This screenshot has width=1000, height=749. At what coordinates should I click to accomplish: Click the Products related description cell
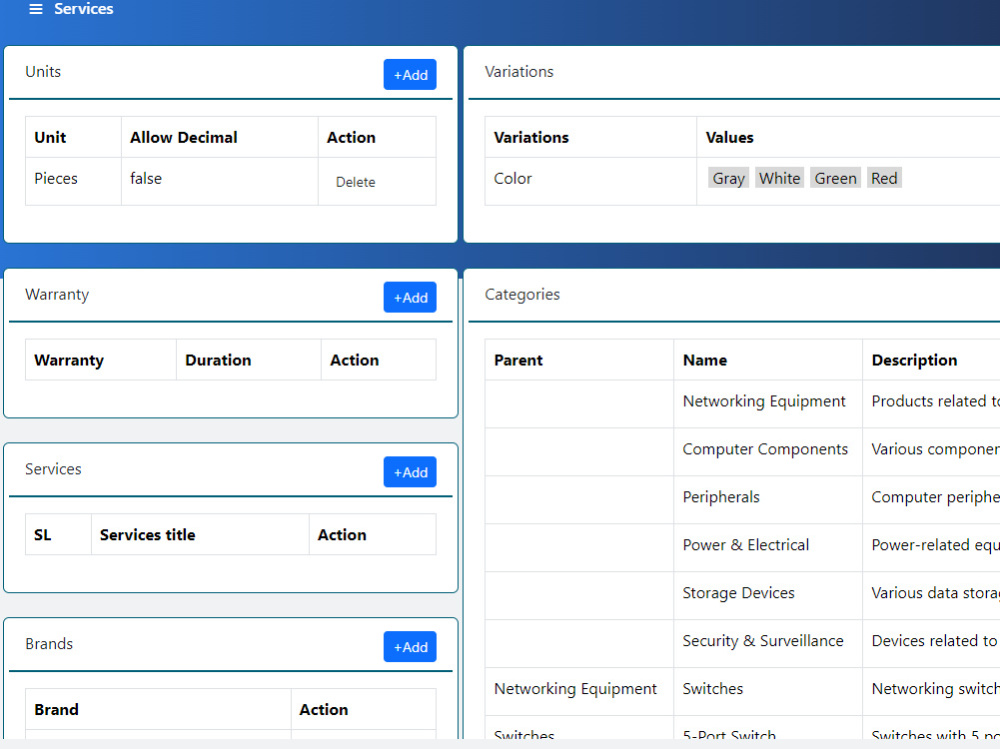[x=931, y=404]
